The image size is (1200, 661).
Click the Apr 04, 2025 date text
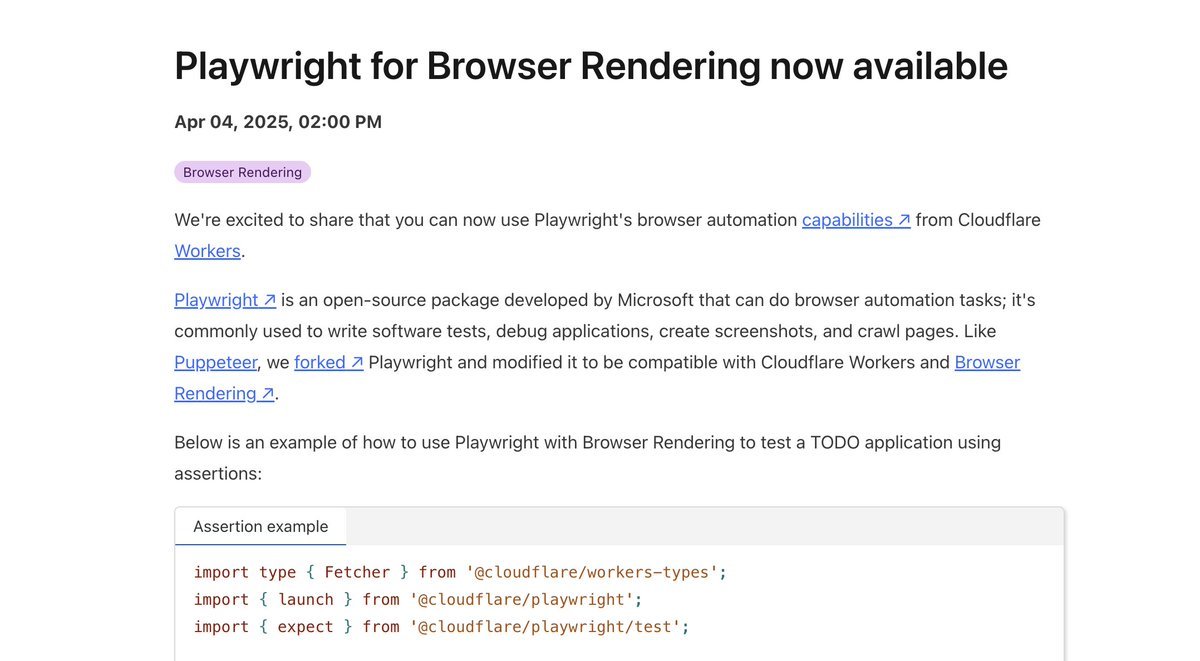(x=278, y=122)
